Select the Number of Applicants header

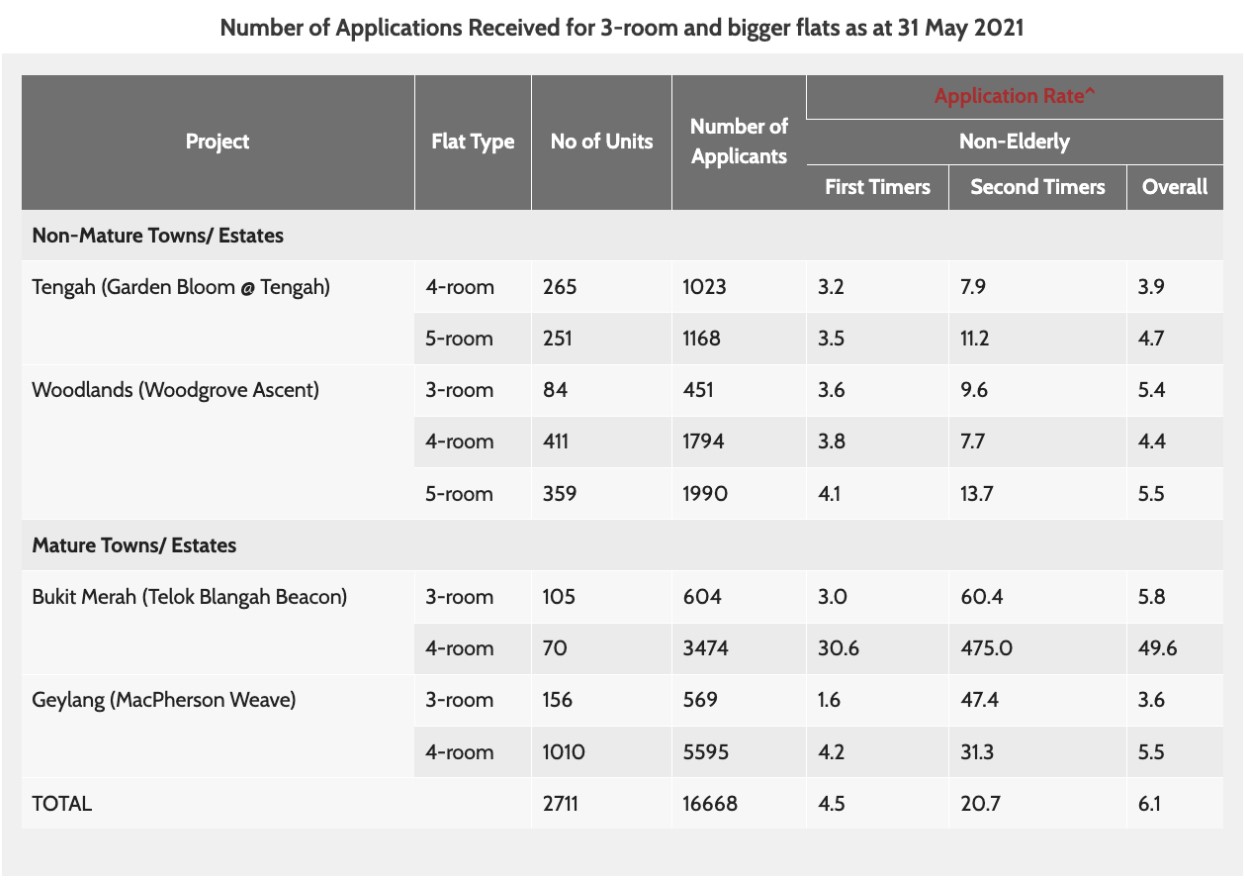coord(738,141)
